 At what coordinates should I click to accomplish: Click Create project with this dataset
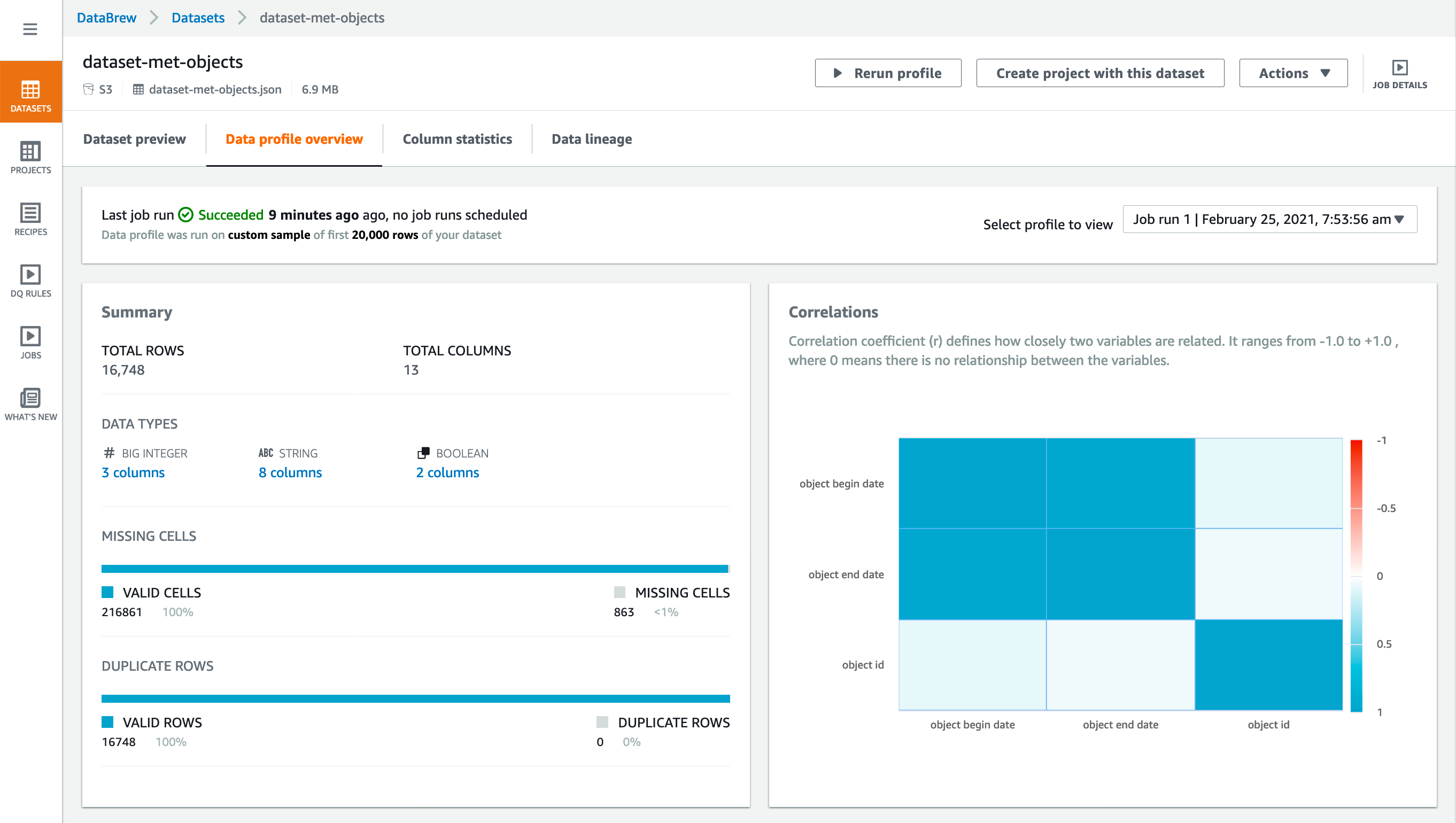[x=1100, y=73]
